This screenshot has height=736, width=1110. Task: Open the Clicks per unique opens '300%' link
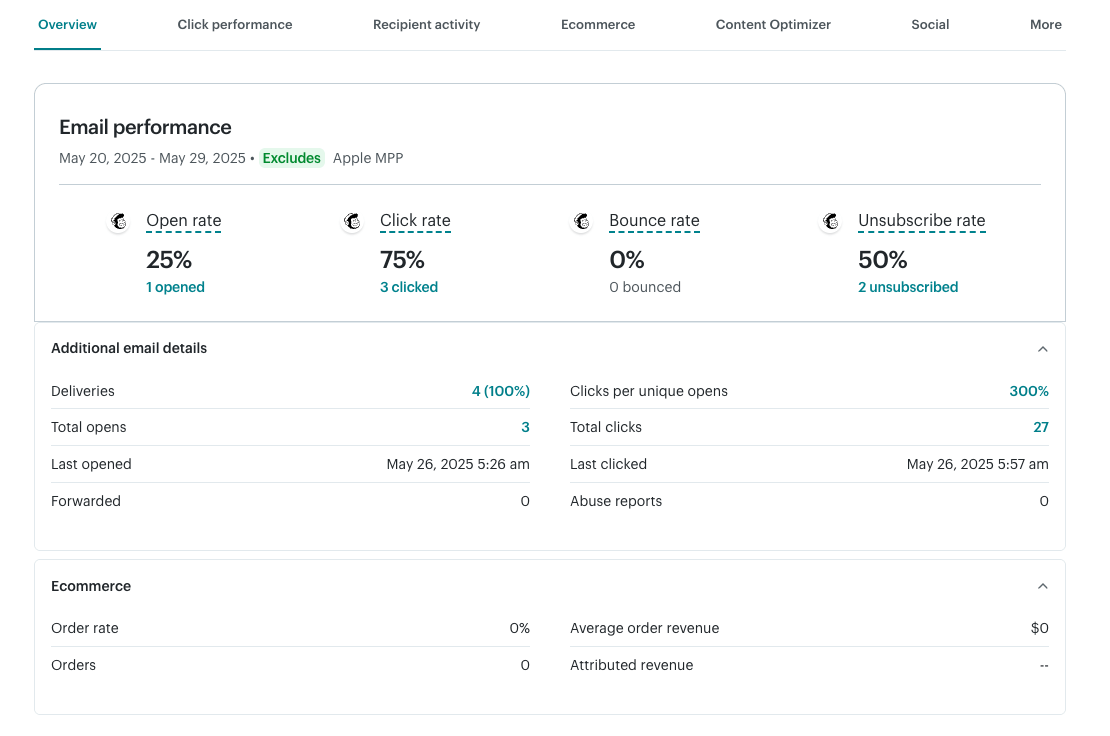point(1028,391)
